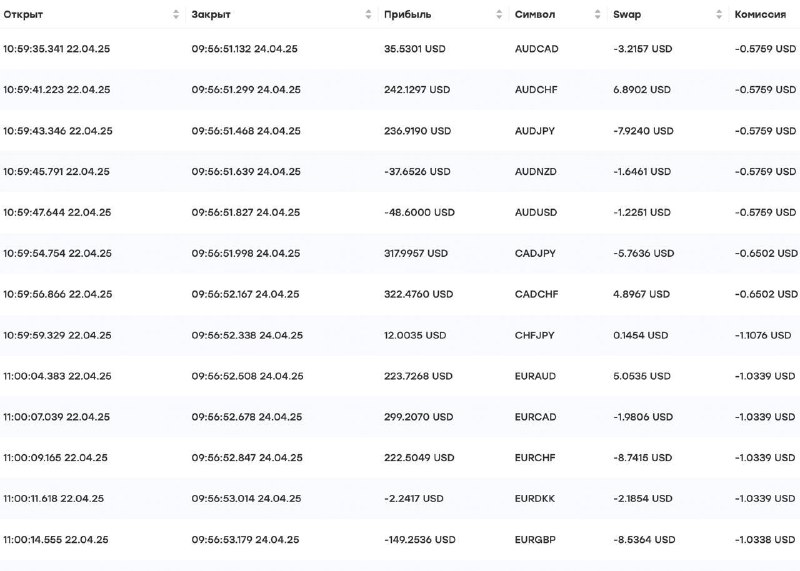Viewport: 800px width, 571px height.
Task: Sort using the Swap column arrows
Action: pyautogui.click(x=719, y=14)
